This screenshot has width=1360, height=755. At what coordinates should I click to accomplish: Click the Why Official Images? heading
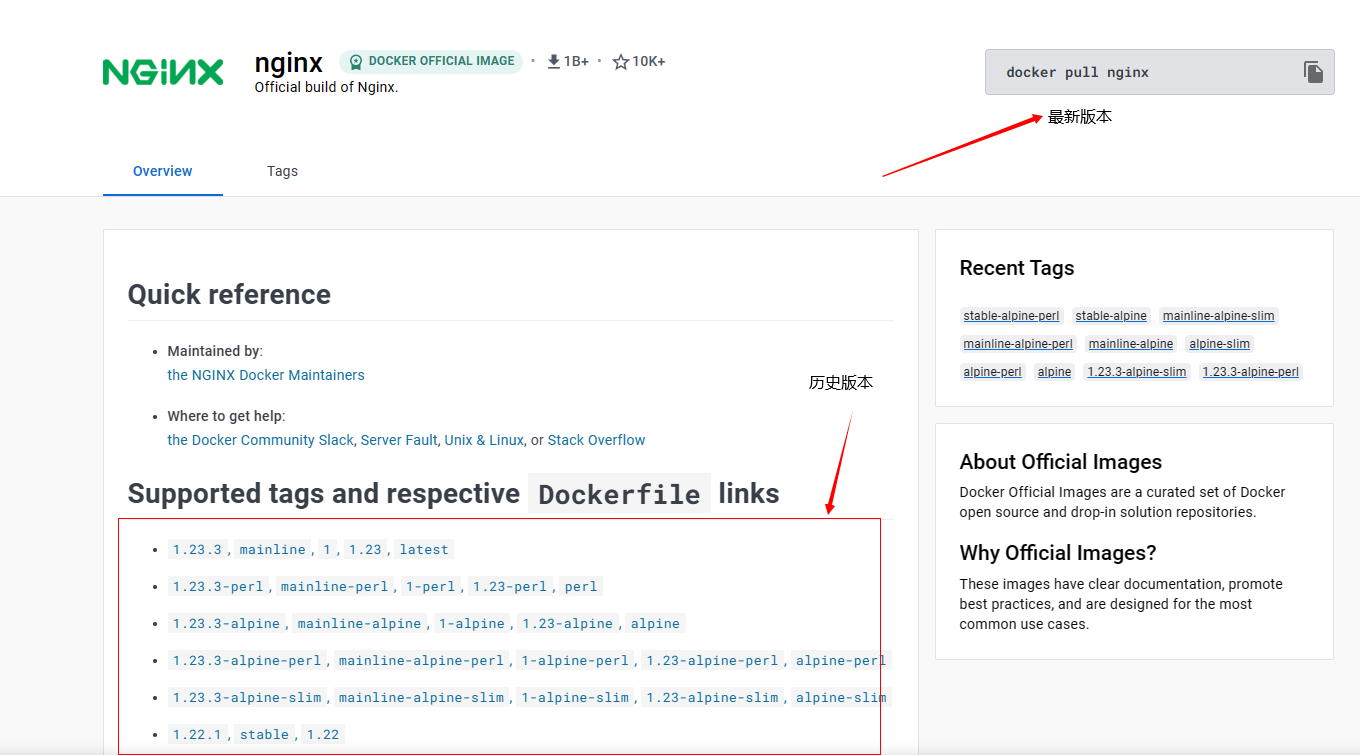coord(1058,553)
